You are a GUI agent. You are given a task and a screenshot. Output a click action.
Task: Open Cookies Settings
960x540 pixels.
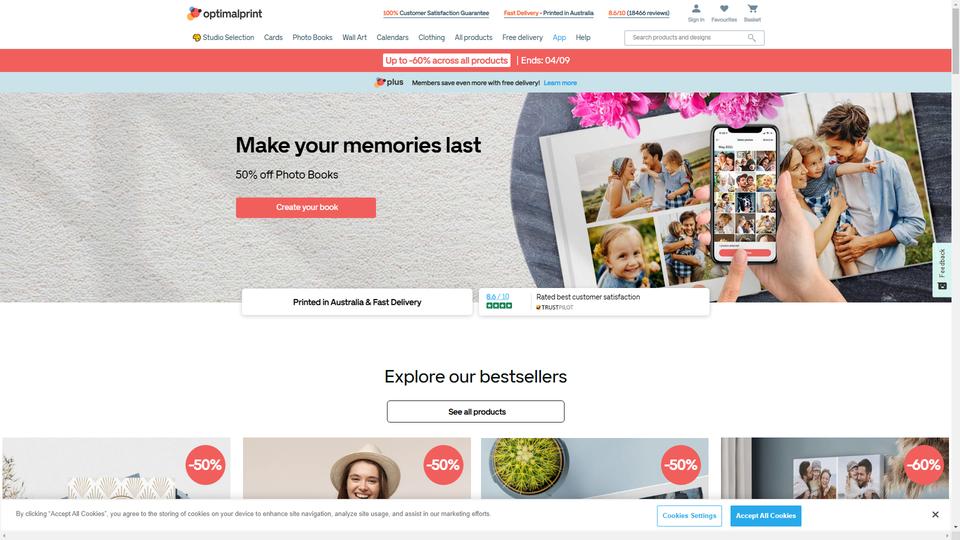689,516
